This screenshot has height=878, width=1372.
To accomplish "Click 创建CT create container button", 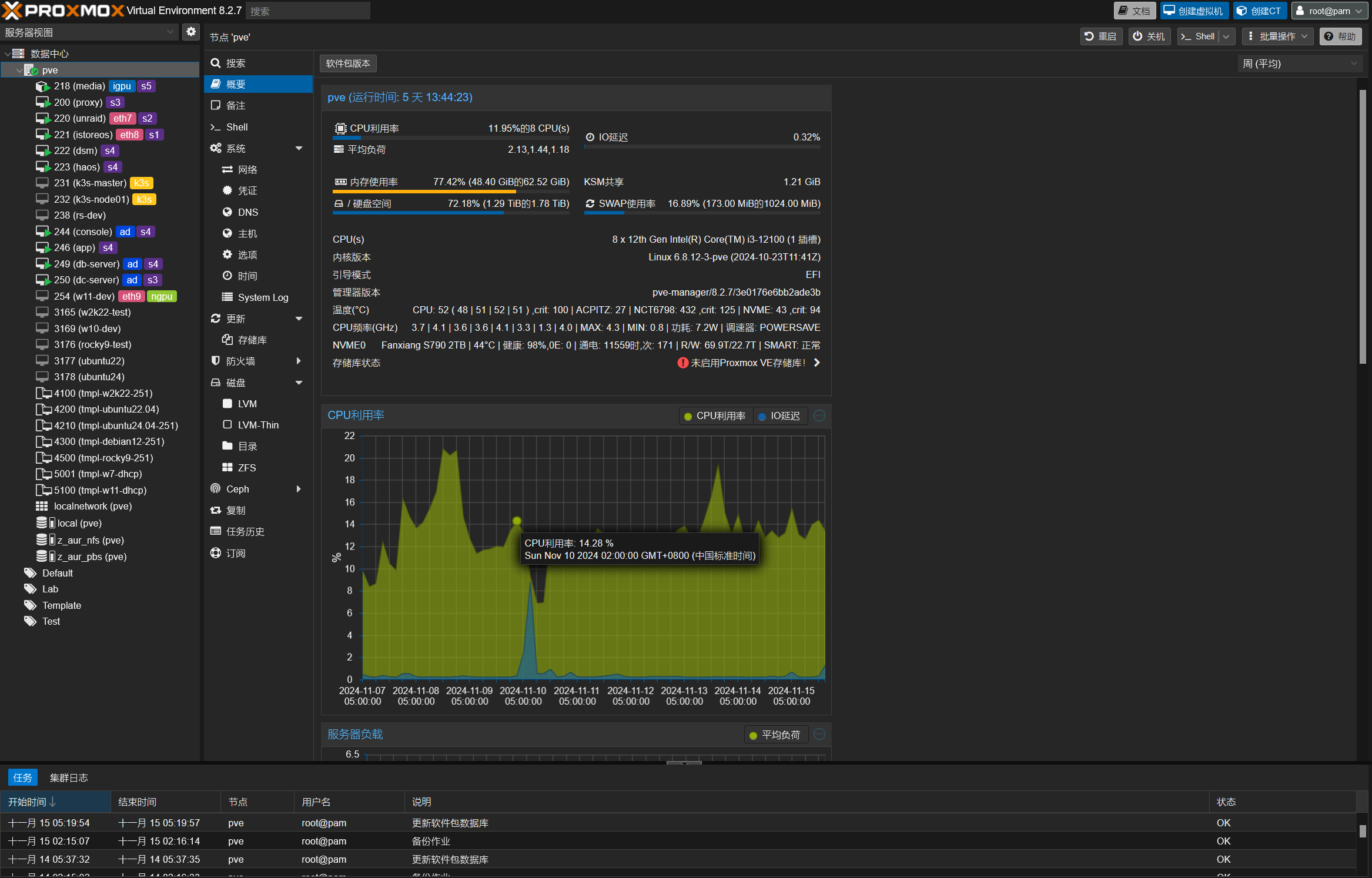I will pyautogui.click(x=1260, y=11).
